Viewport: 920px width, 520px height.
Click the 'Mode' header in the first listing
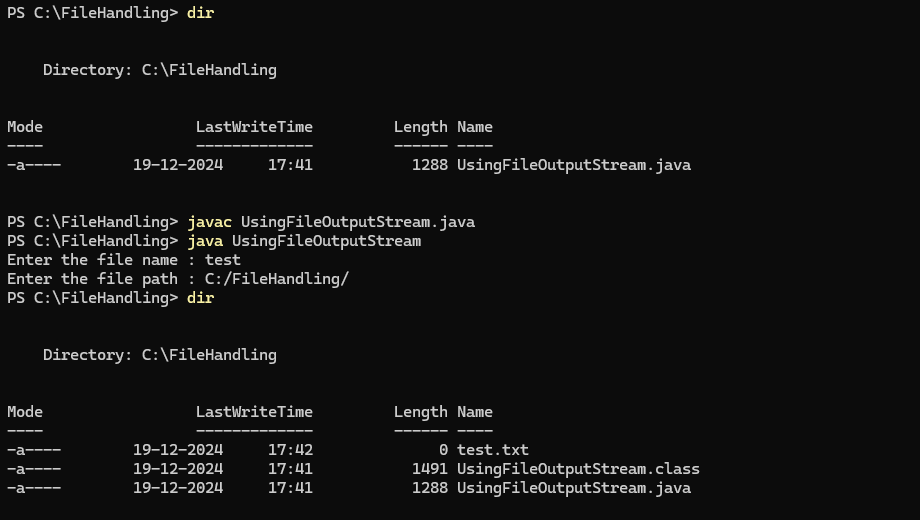[x=25, y=127]
